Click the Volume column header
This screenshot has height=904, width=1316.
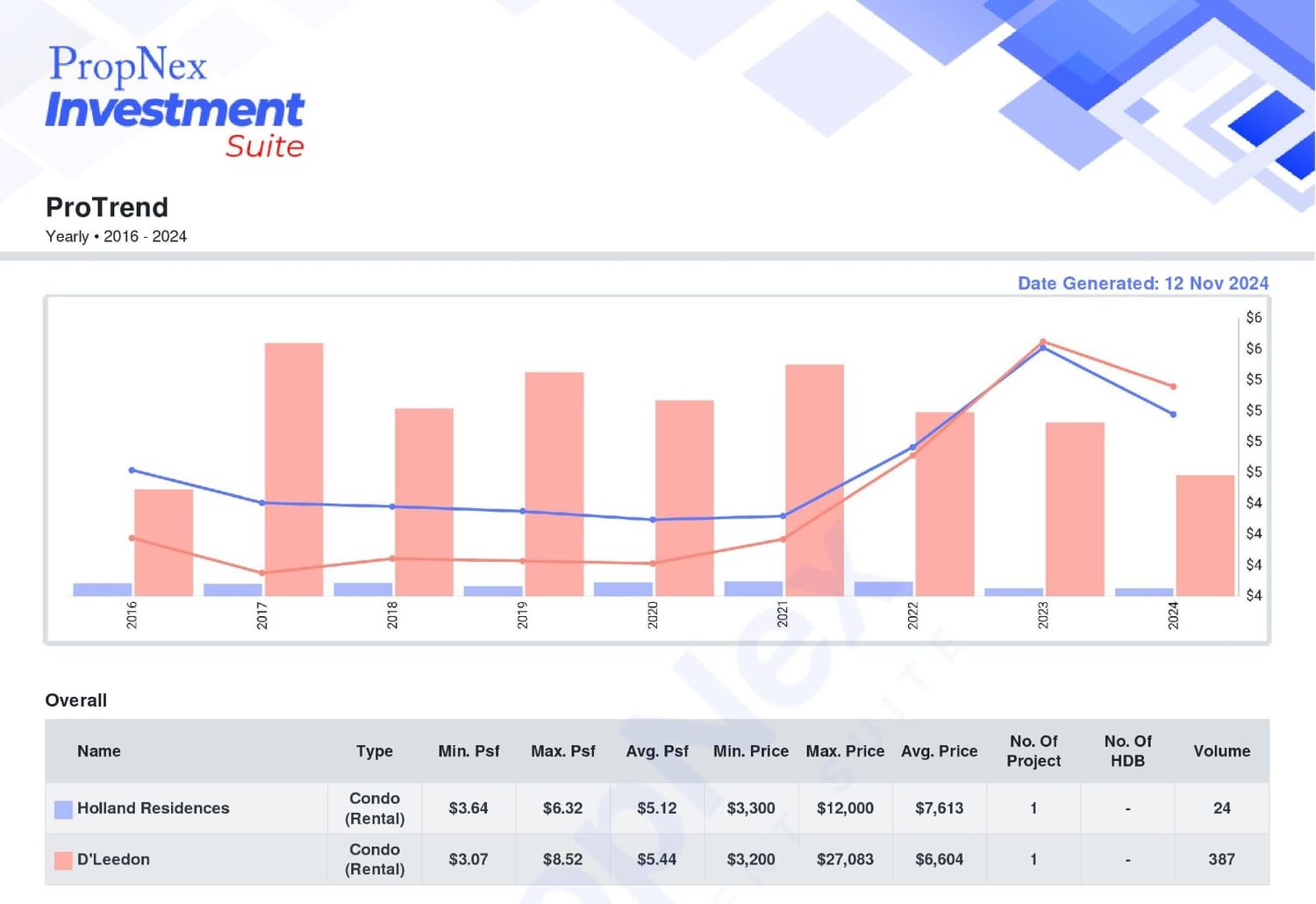click(1222, 751)
